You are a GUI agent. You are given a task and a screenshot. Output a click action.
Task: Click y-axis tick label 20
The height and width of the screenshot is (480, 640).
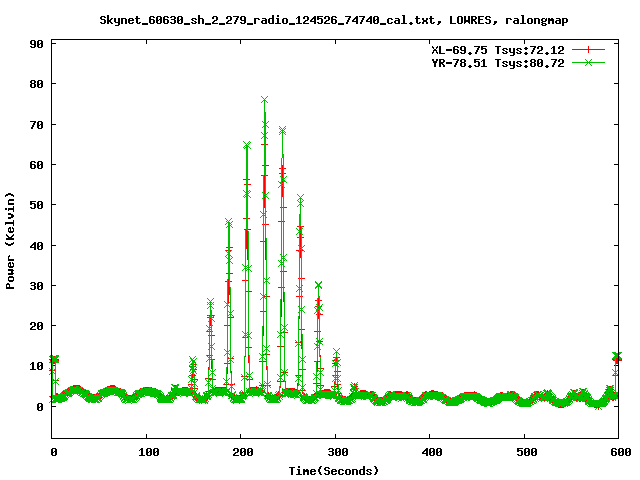(x=35, y=326)
